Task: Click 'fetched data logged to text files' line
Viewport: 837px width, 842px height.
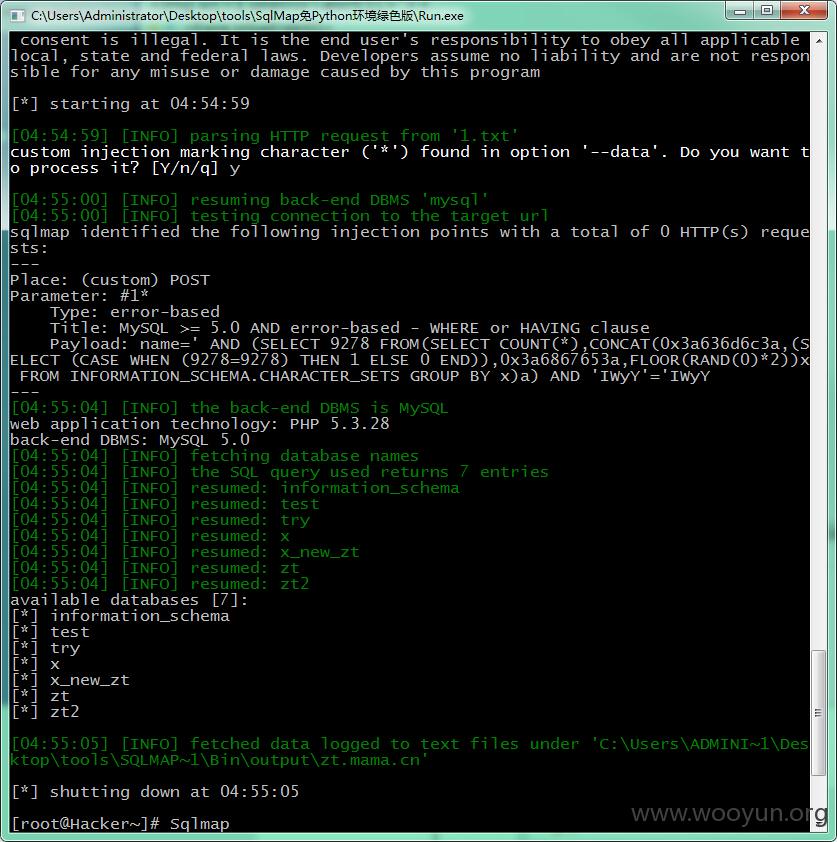Action: click(410, 752)
